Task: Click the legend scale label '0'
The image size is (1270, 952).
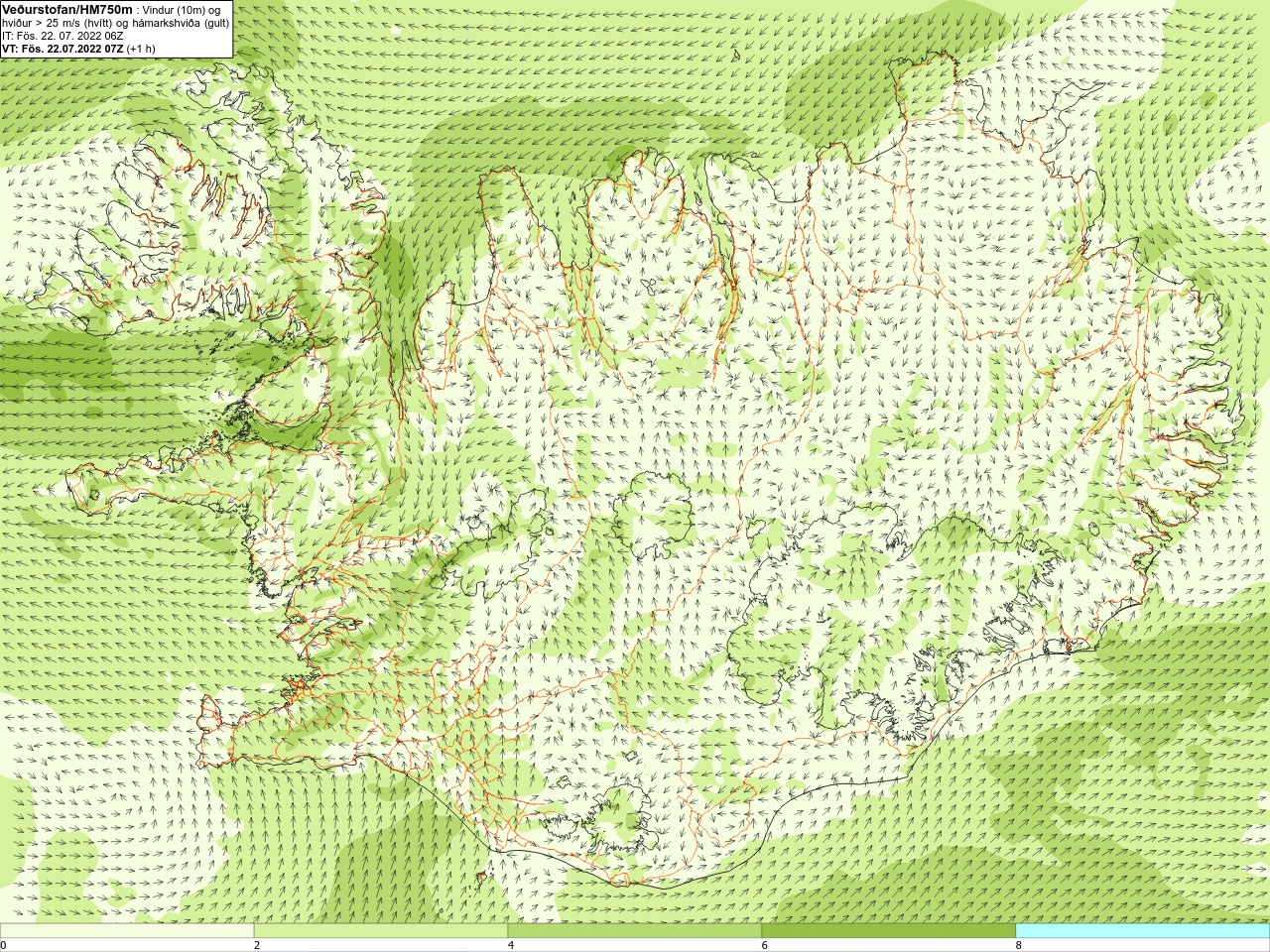Action: click(x=4, y=945)
